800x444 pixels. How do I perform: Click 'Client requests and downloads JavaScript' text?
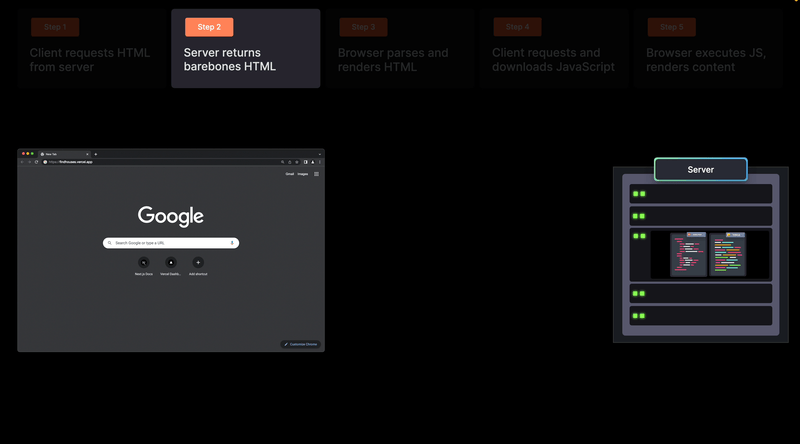[x=553, y=60]
